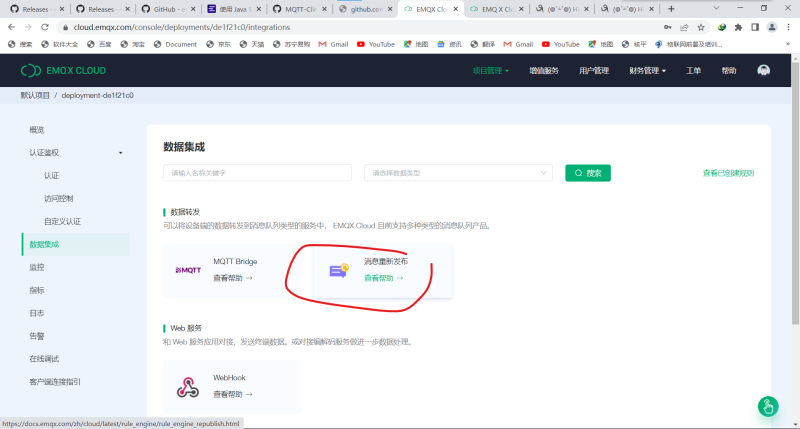Click the first Gmail bookmark
The image size is (800, 429).
[333, 44]
